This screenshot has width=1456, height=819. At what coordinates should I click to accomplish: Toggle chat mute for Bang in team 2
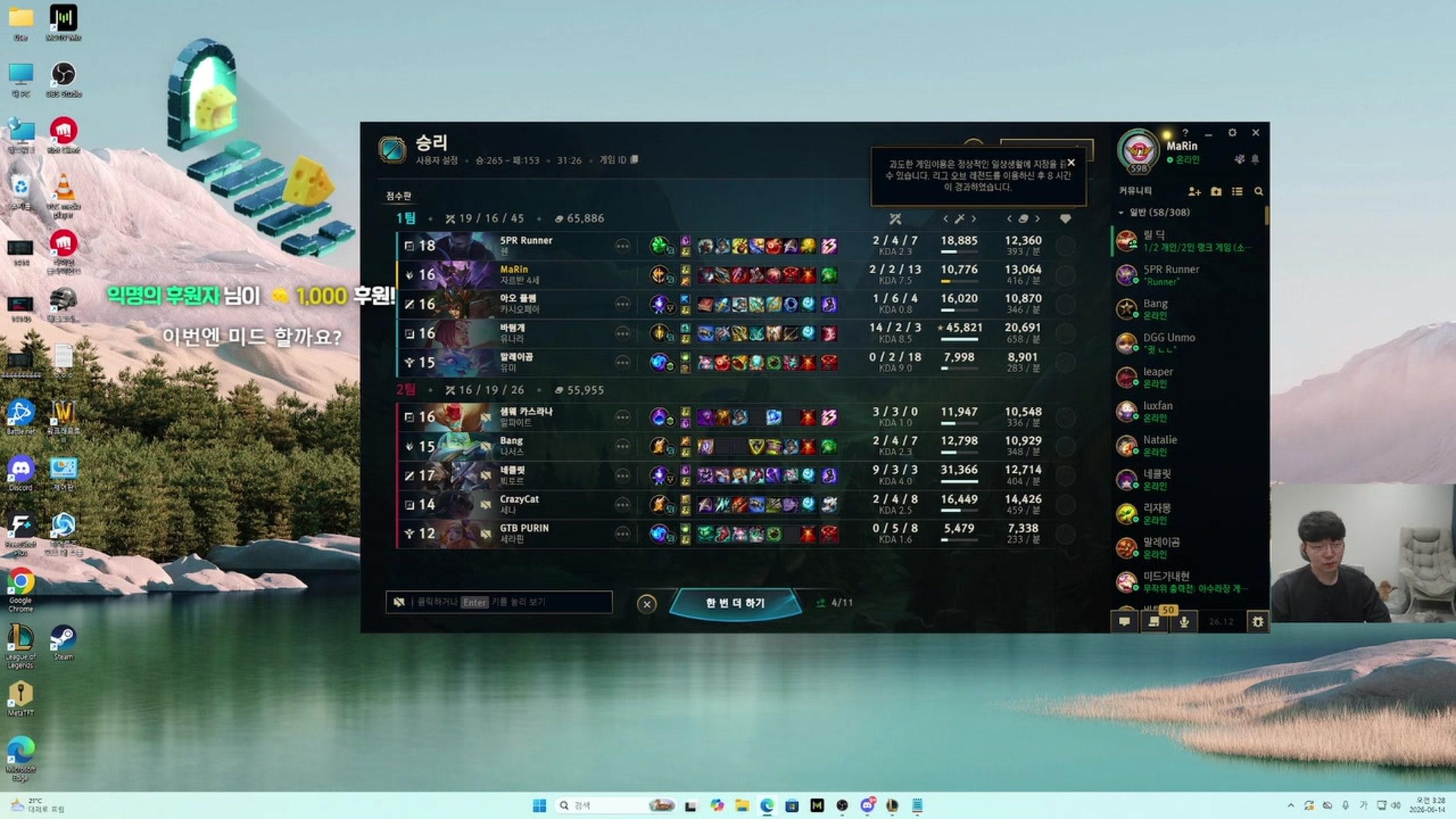[x=486, y=447]
